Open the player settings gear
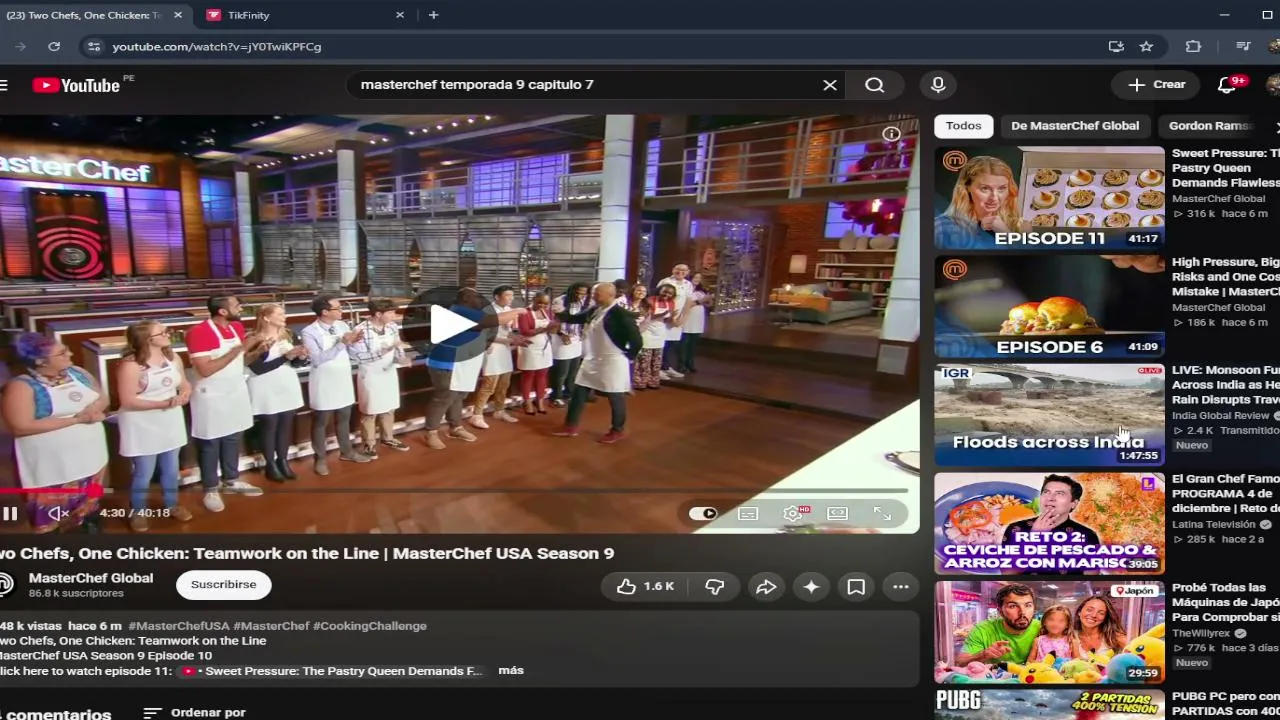The width and height of the screenshot is (1280, 720). tap(794, 513)
